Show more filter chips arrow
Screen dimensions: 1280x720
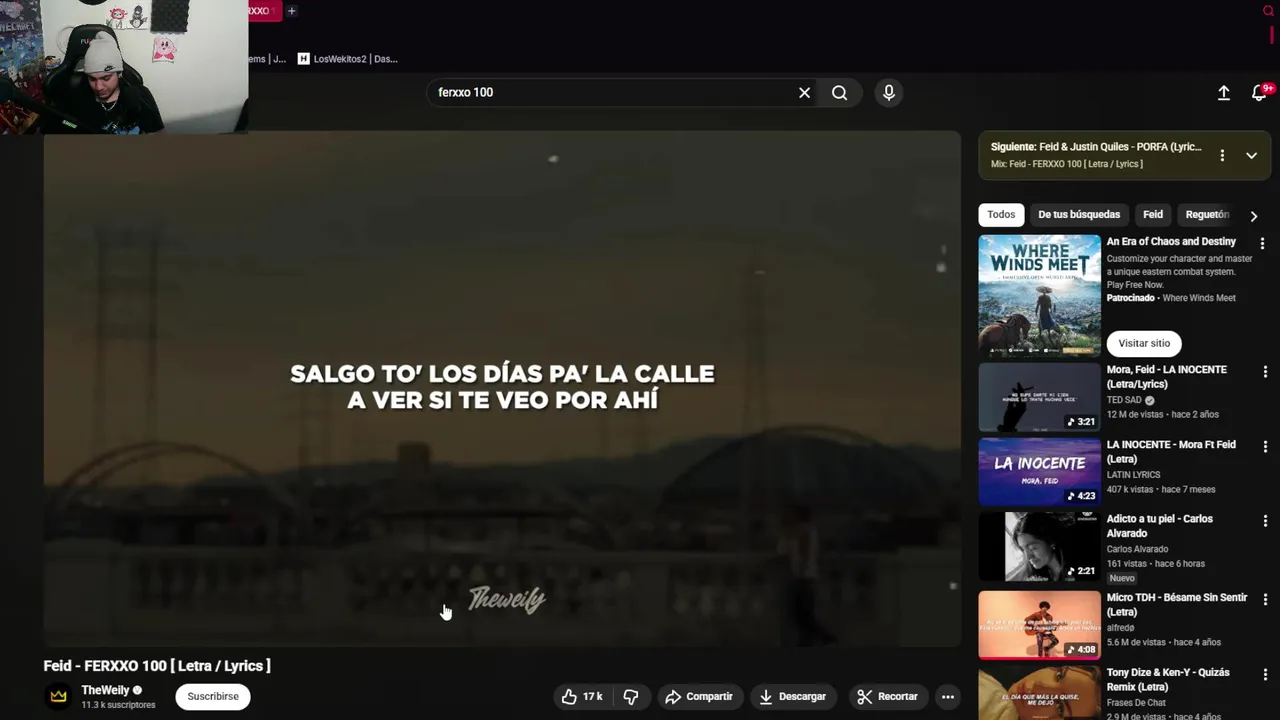(x=1253, y=215)
